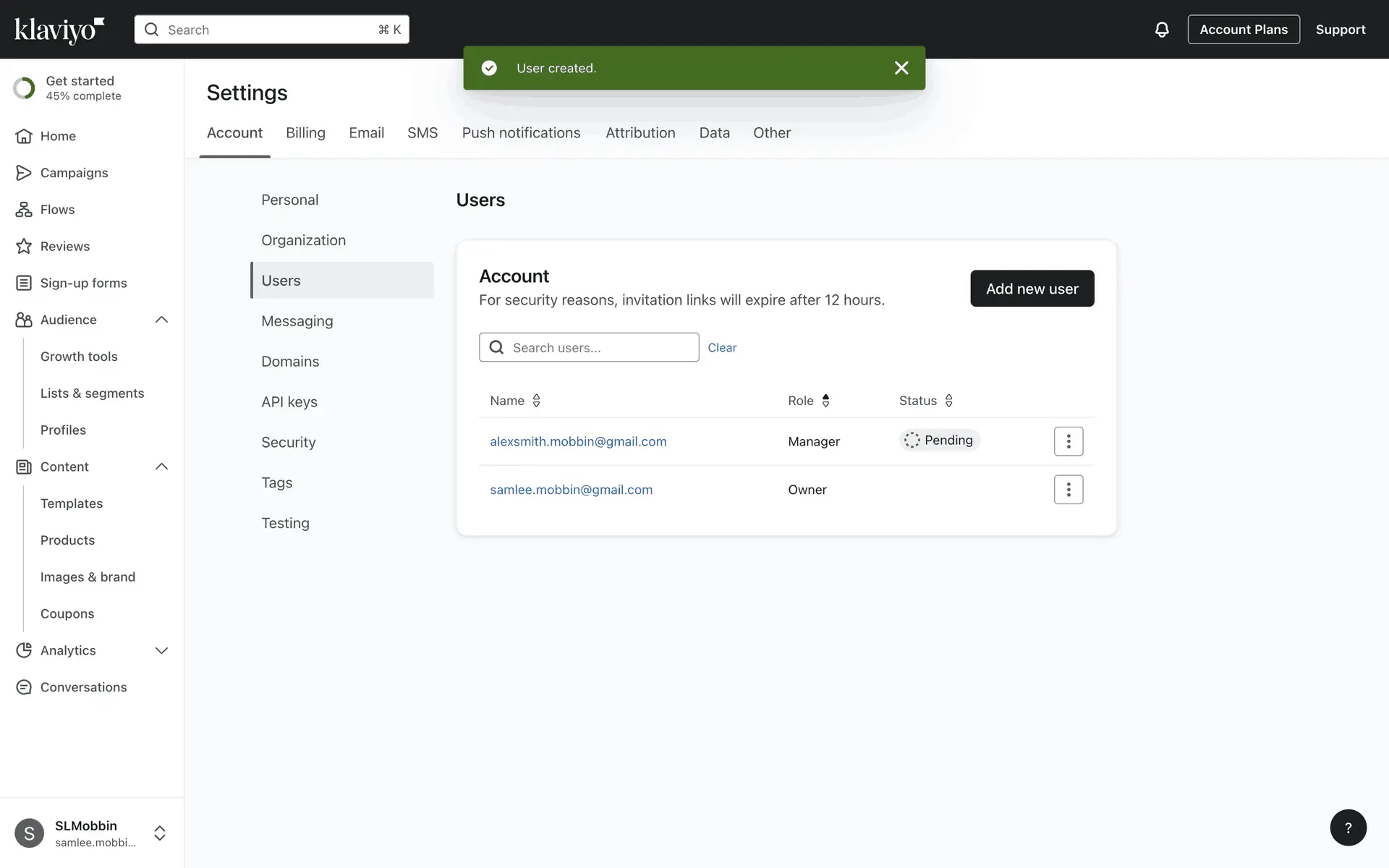Open Conversations from the sidebar

coord(83,687)
